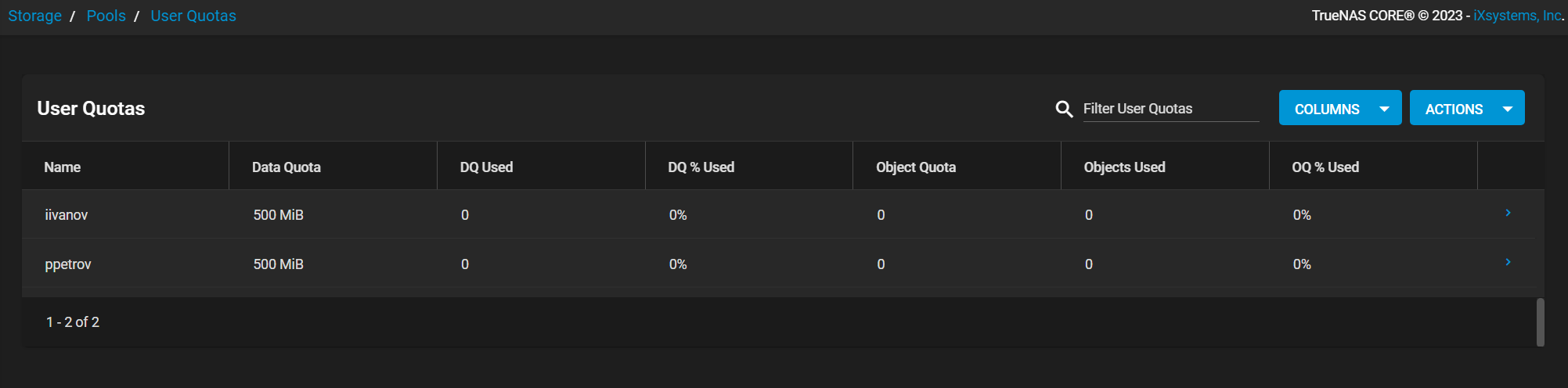Click the vertical scrollbar thumb
Viewport: 1568px width, 388px height.
coord(1540,322)
